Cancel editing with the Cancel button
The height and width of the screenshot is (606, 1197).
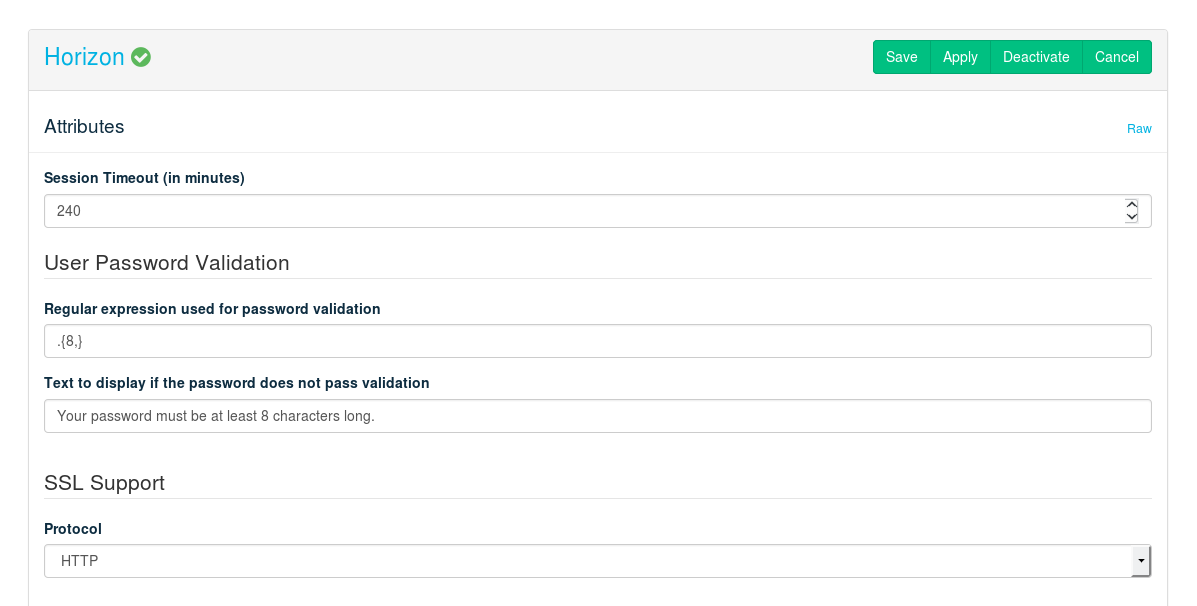pos(1116,57)
